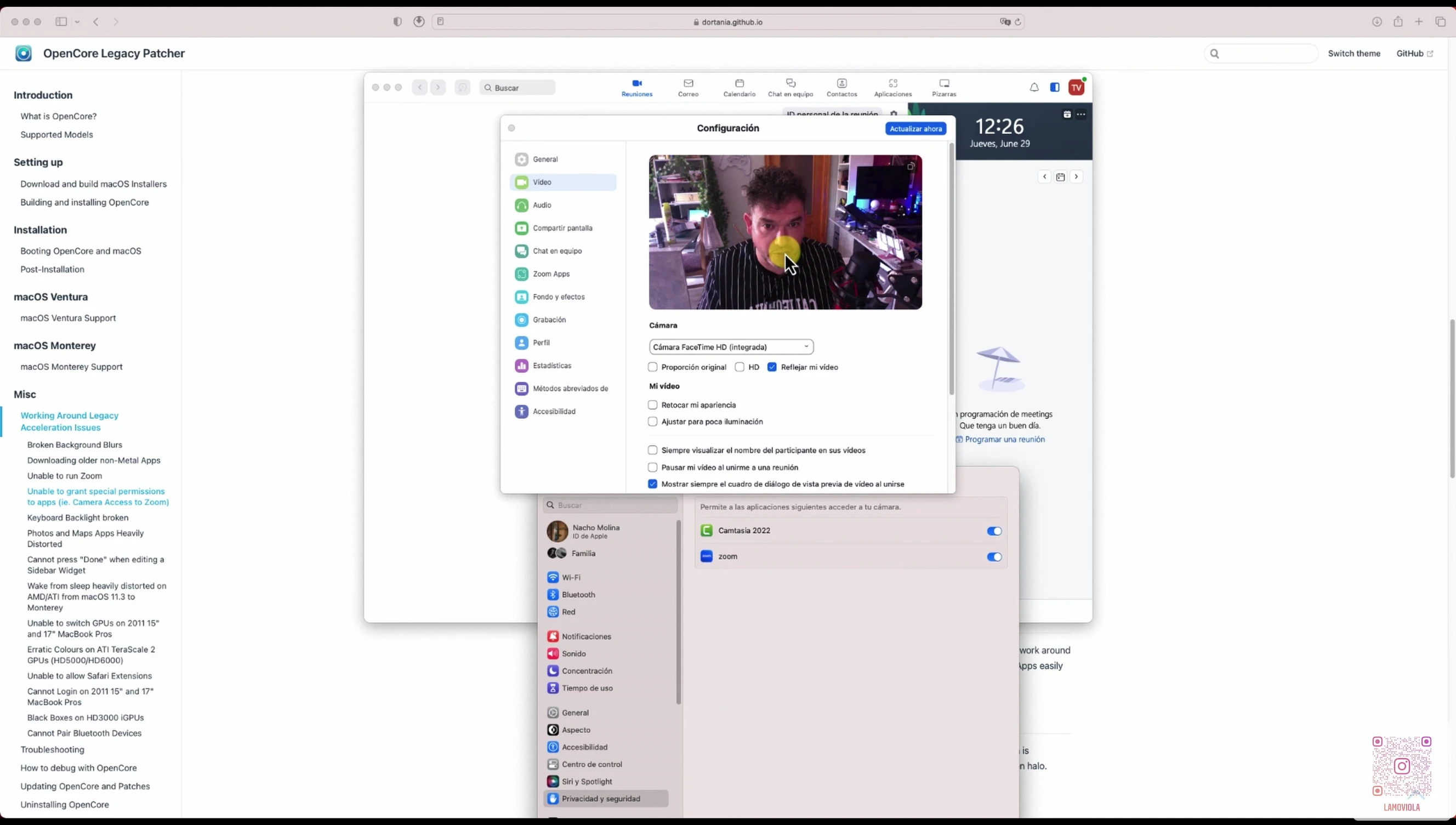Open the Correo tab in Zoom
Screen dimensions: 1456x825
(689, 88)
